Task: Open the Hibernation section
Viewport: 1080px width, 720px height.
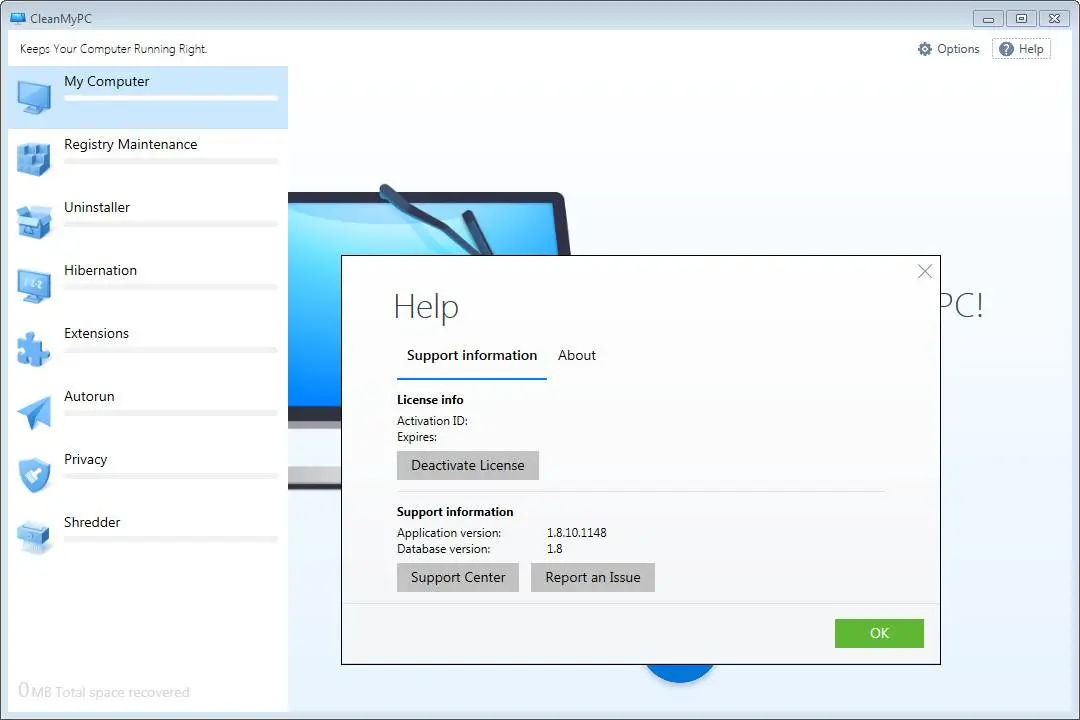Action: [x=148, y=286]
